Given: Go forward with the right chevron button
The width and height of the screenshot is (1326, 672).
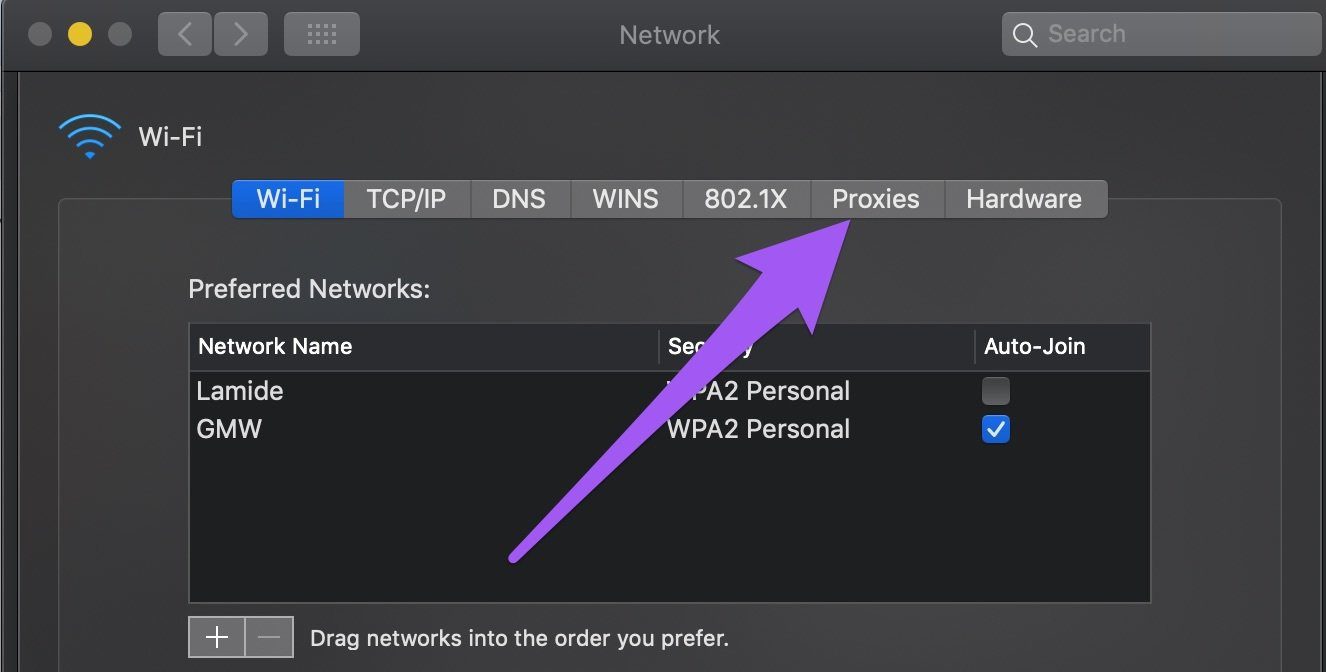Looking at the screenshot, I should 239,35.
